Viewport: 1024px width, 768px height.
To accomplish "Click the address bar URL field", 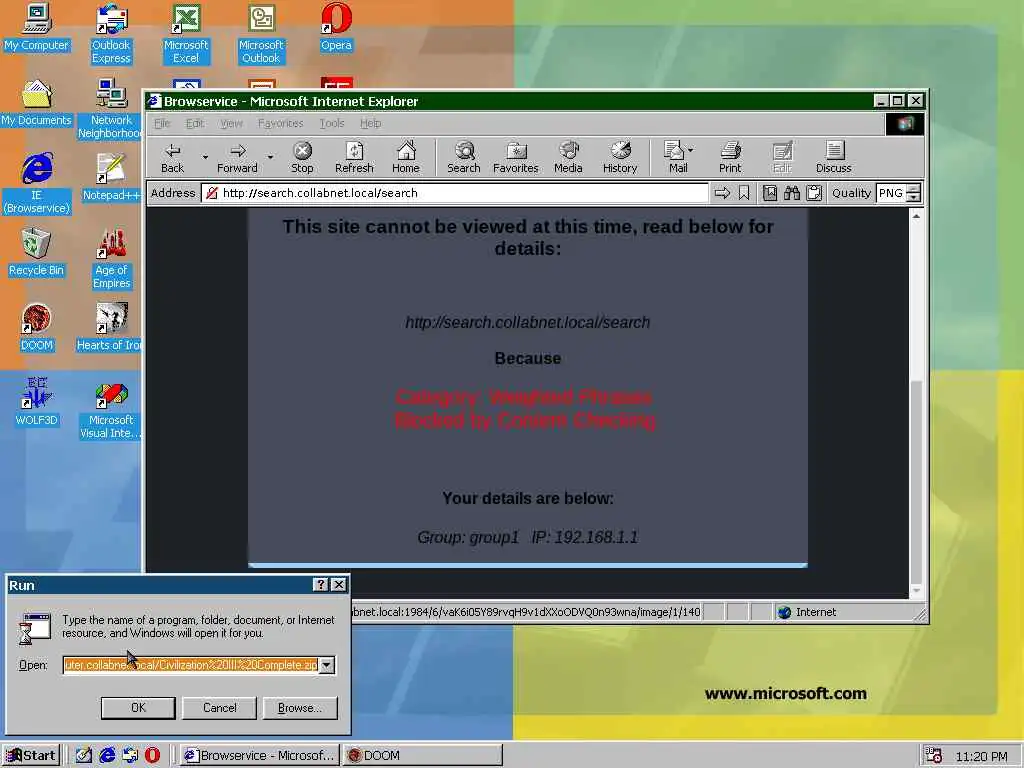I will (x=455, y=193).
